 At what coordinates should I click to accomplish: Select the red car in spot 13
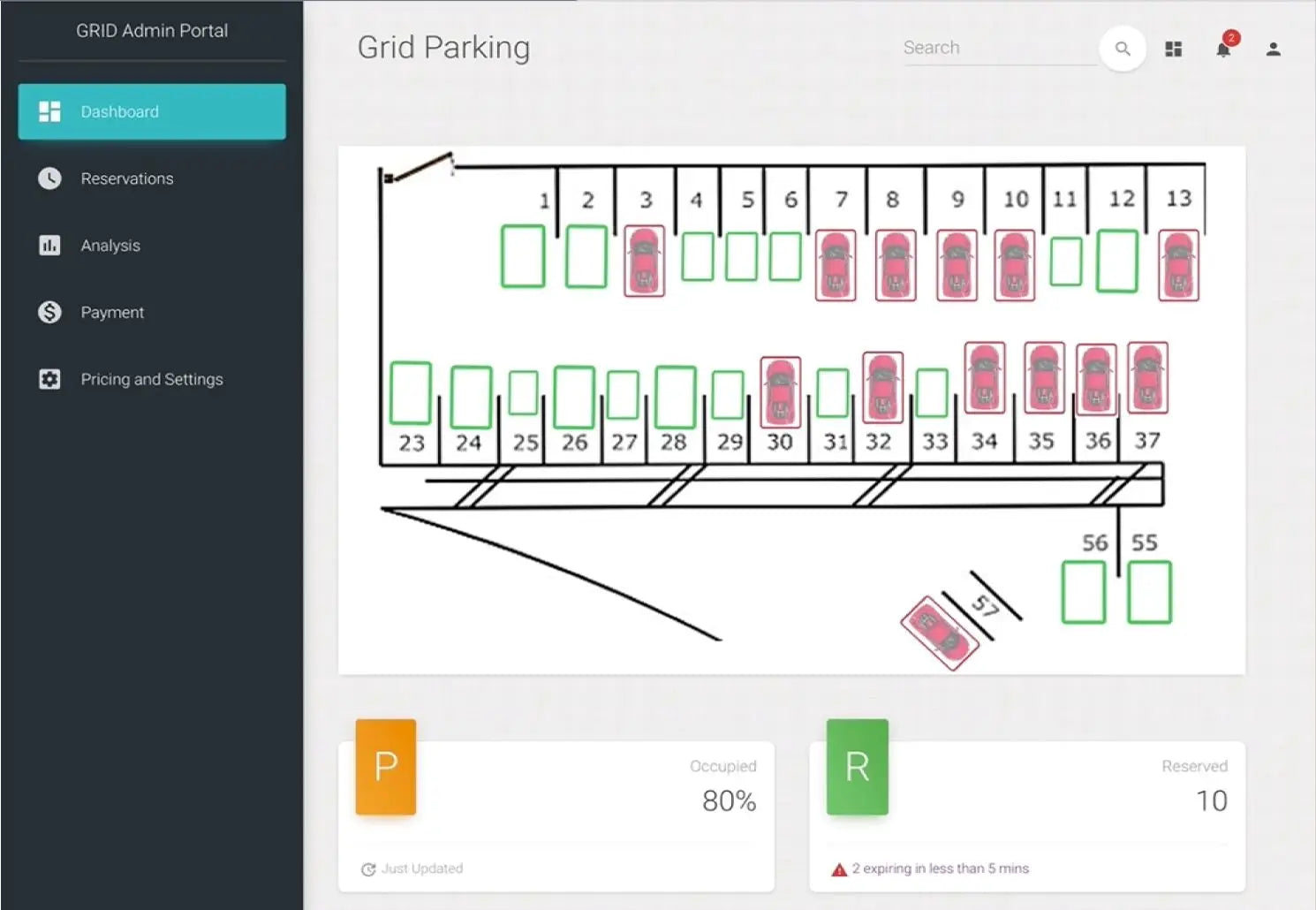[1179, 265]
